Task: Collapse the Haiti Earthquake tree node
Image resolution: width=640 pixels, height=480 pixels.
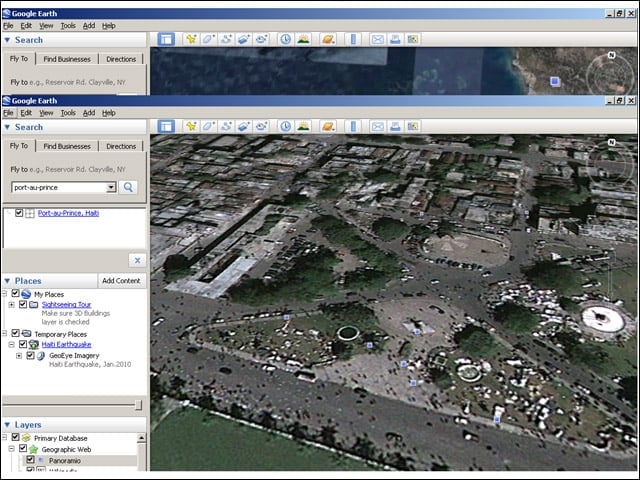Action: tap(11, 344)
